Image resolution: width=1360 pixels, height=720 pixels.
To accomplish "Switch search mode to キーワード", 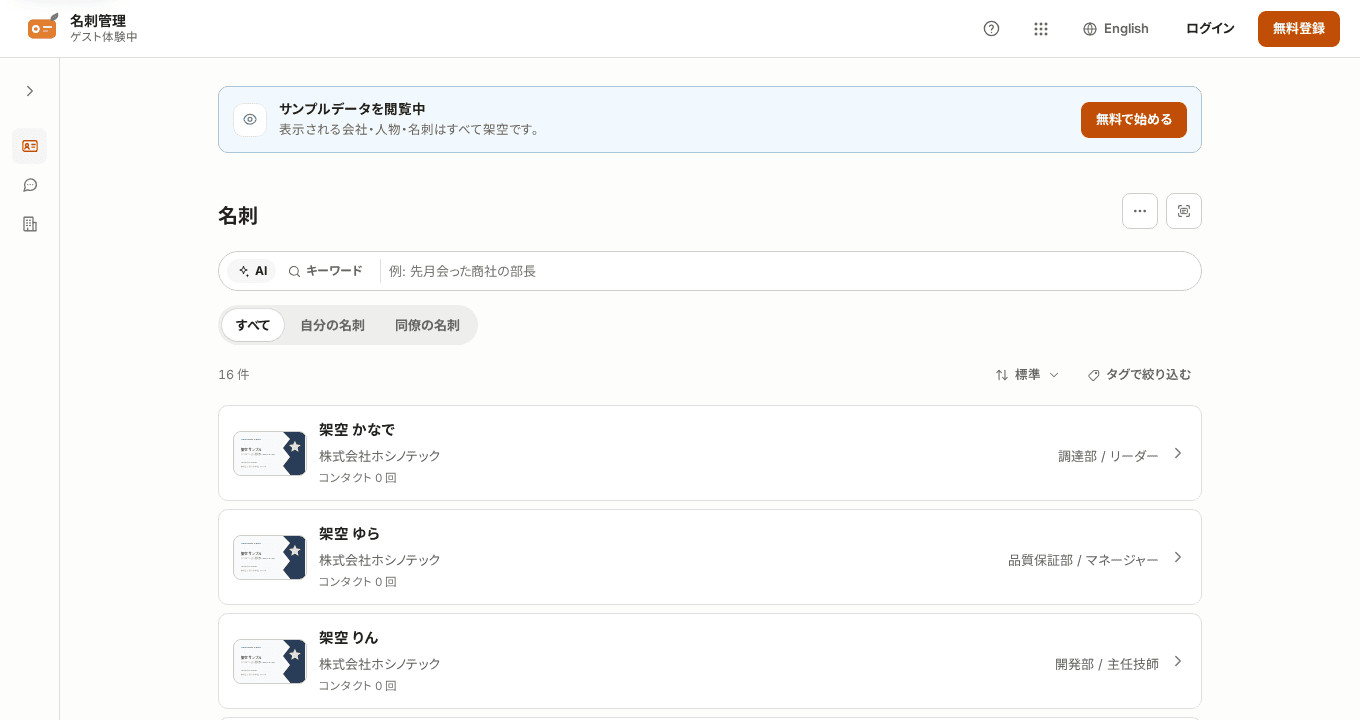I will point(325,271).
